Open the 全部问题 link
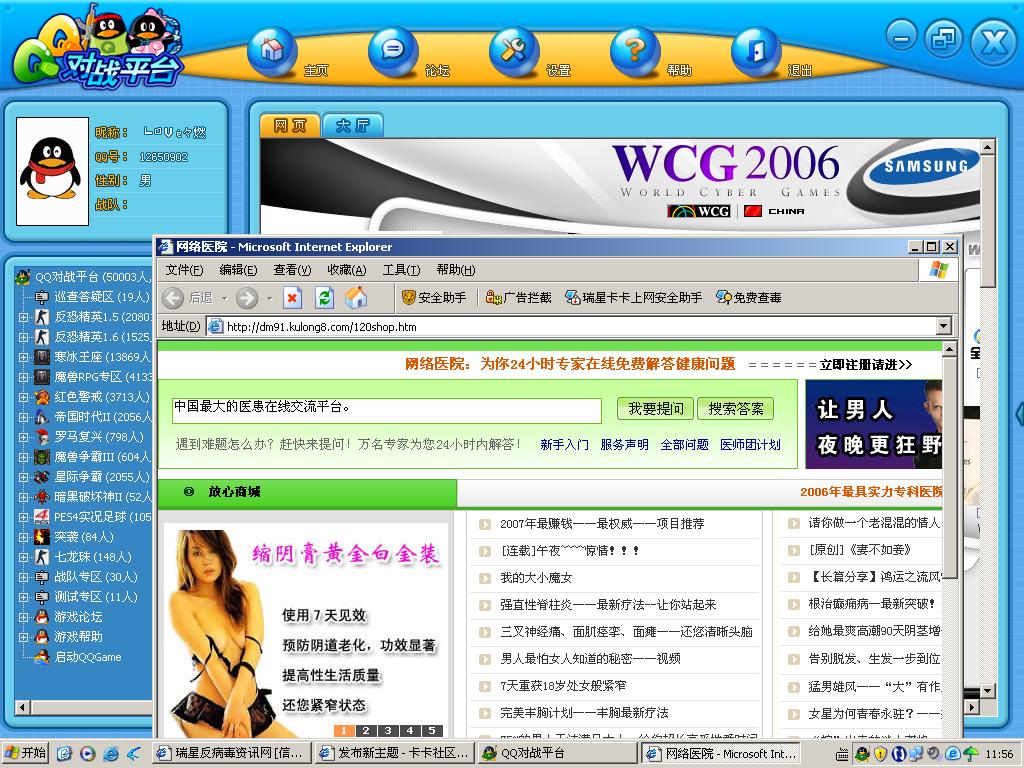The width and height of the screenshot is (1024, 768). click(684, 445)
